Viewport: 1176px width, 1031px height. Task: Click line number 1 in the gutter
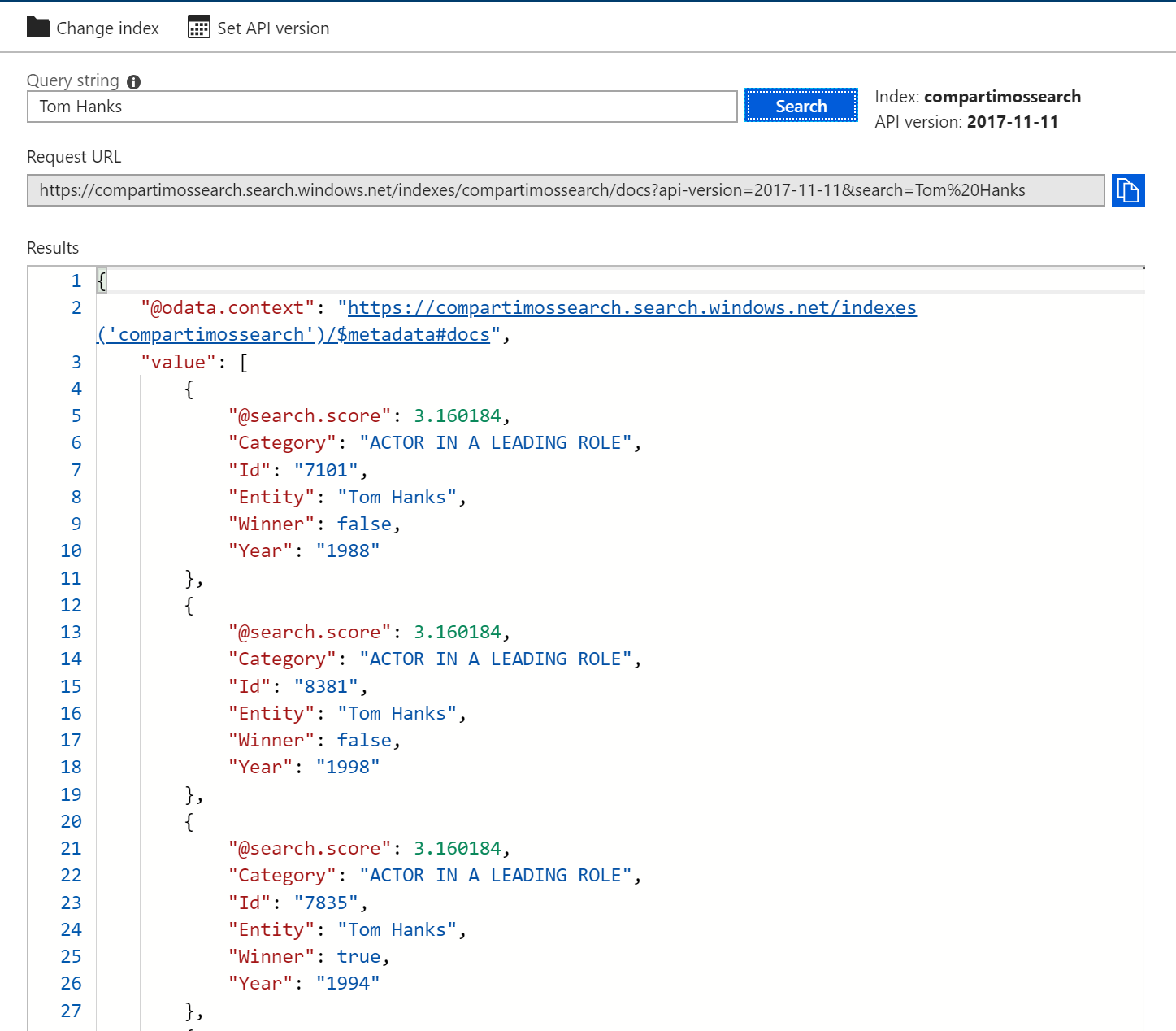click(76, 281)
